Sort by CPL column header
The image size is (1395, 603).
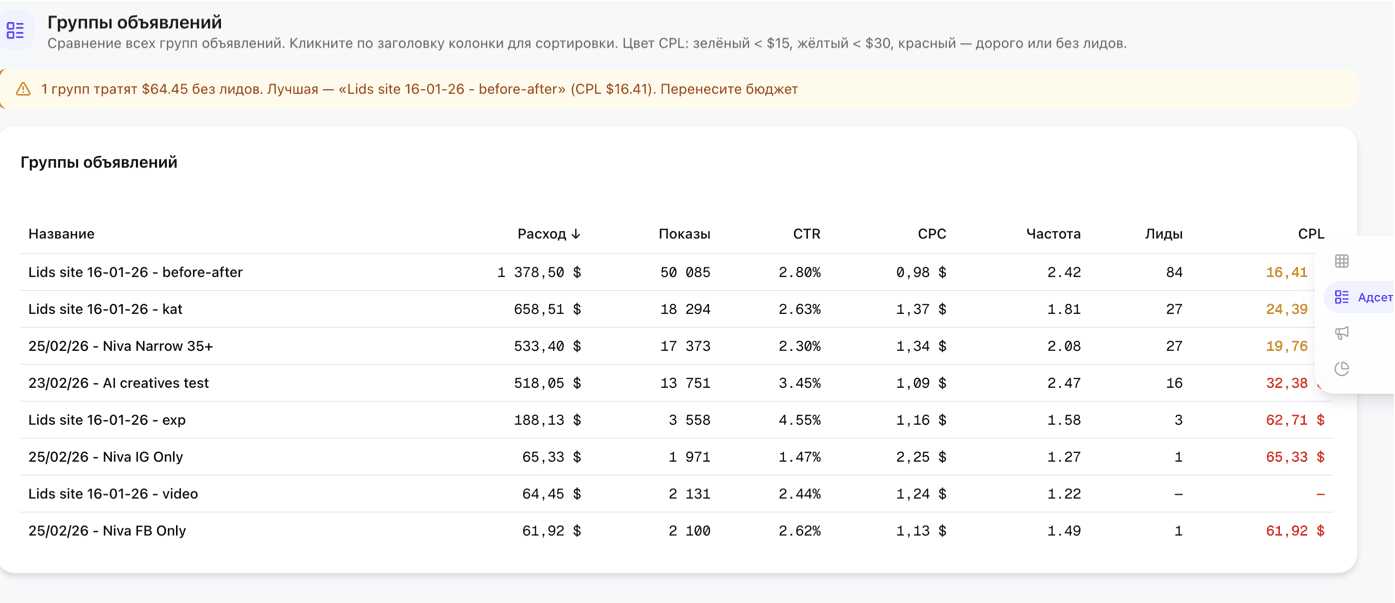point(1310,234)
